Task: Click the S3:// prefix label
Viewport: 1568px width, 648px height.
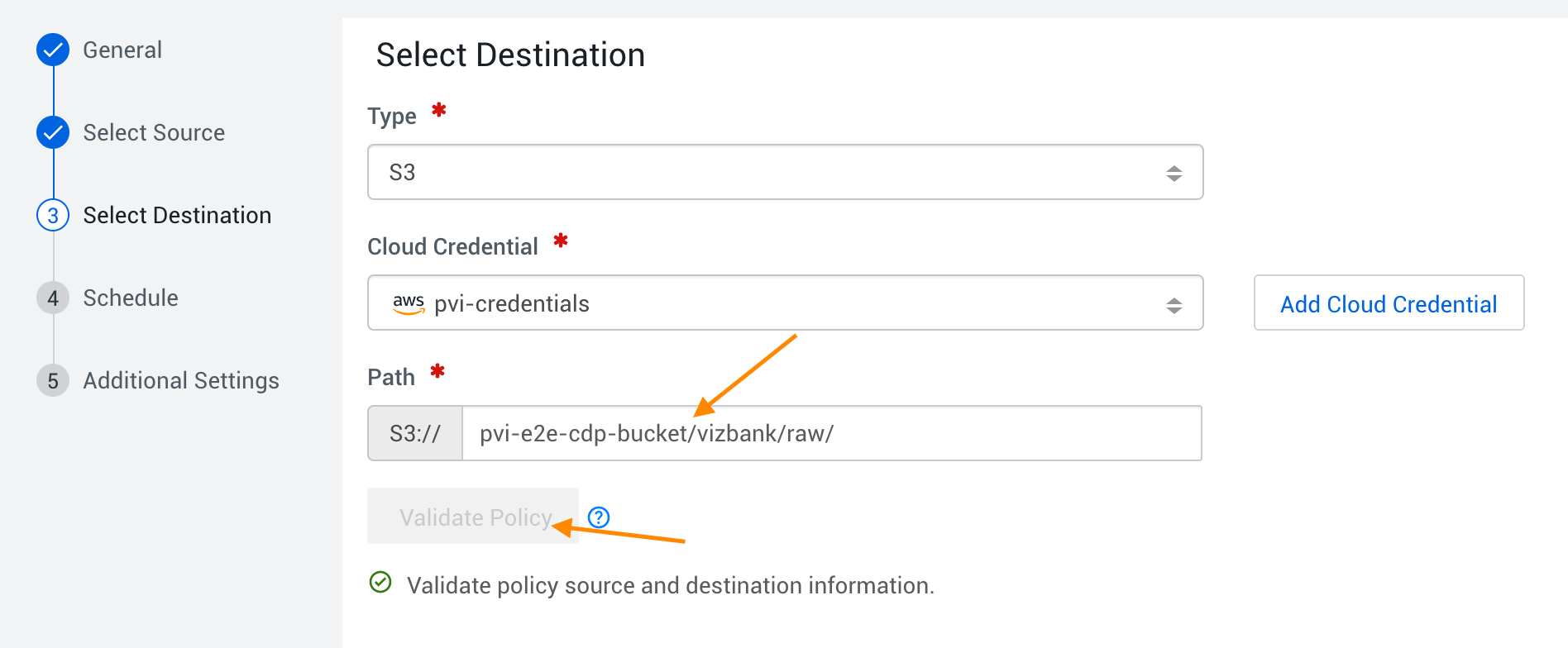Action: 414,433
